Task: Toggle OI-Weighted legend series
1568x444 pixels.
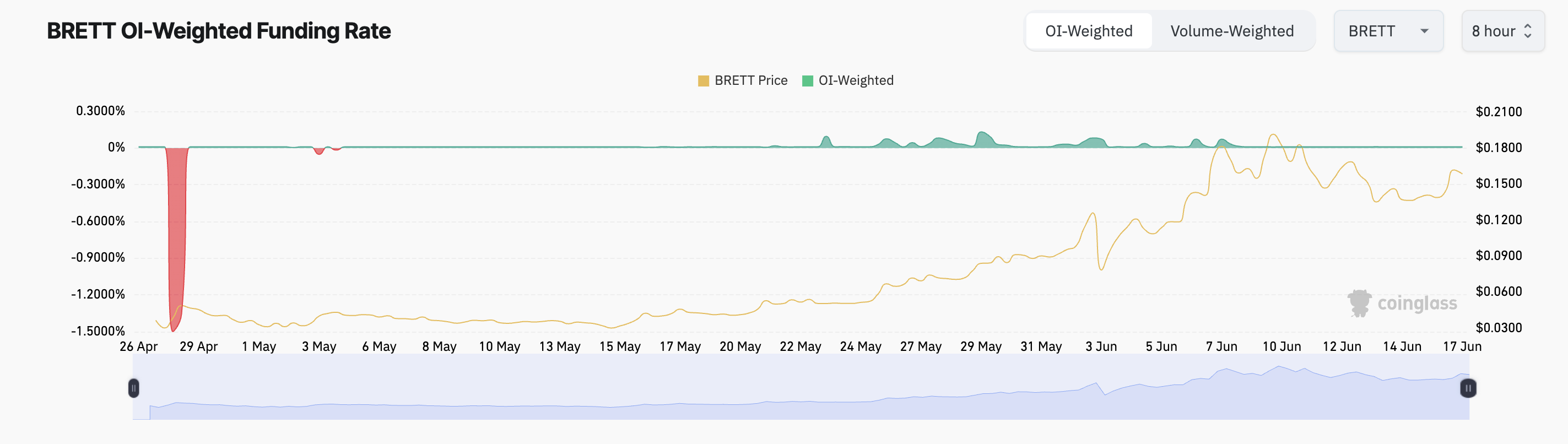Action: click(855, 81)
